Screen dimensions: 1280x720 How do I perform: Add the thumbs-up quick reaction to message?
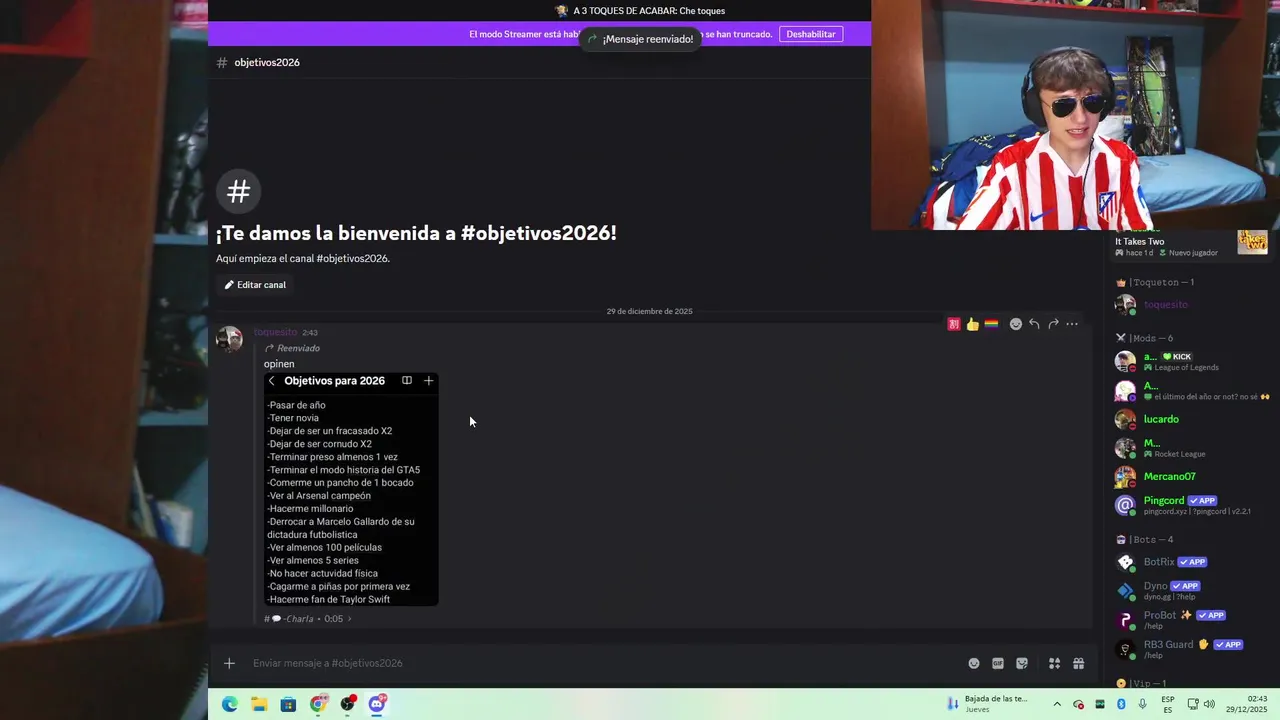[x=972, y=324]
